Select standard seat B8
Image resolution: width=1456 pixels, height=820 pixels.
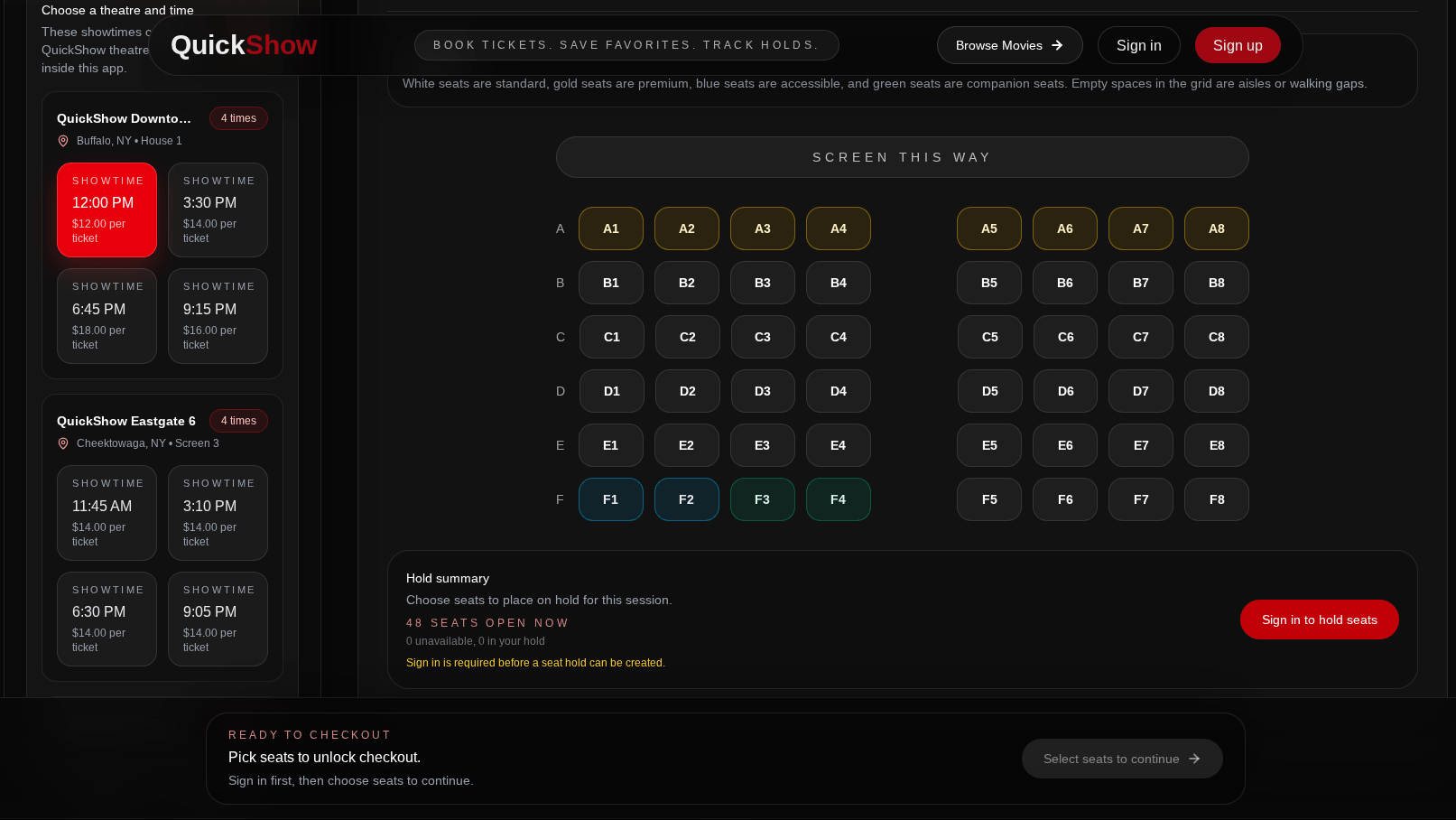tap(1217, 283)
